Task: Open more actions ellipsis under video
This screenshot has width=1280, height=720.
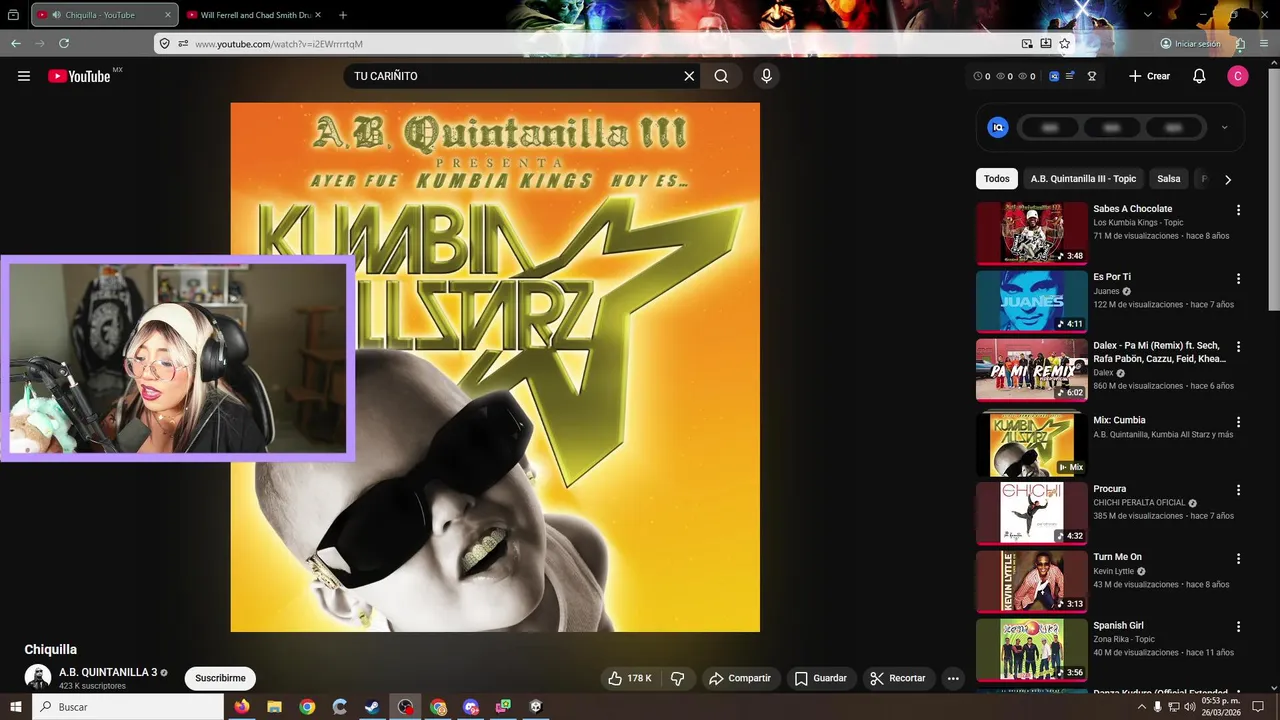Action: point(953,678)
